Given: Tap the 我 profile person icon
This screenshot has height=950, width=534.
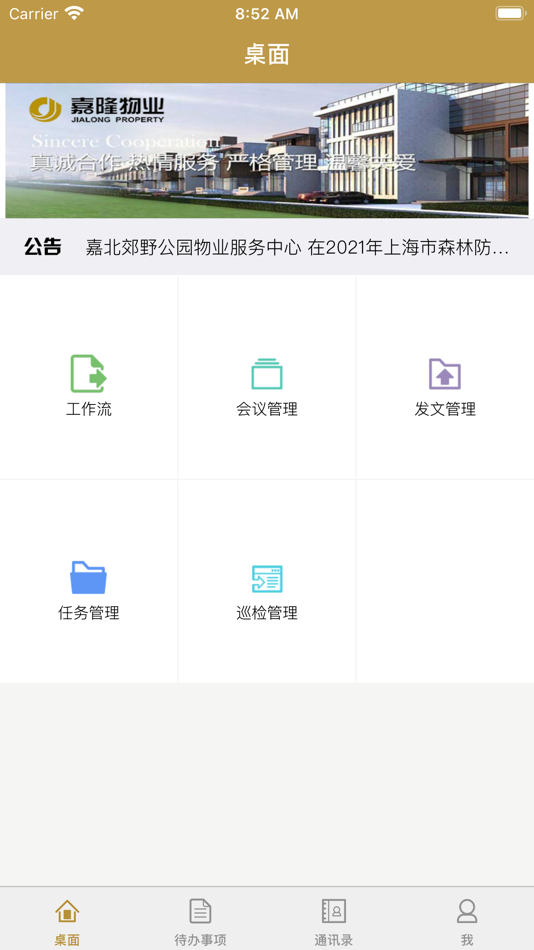Looking at the screenshot, I should [467, 911].
